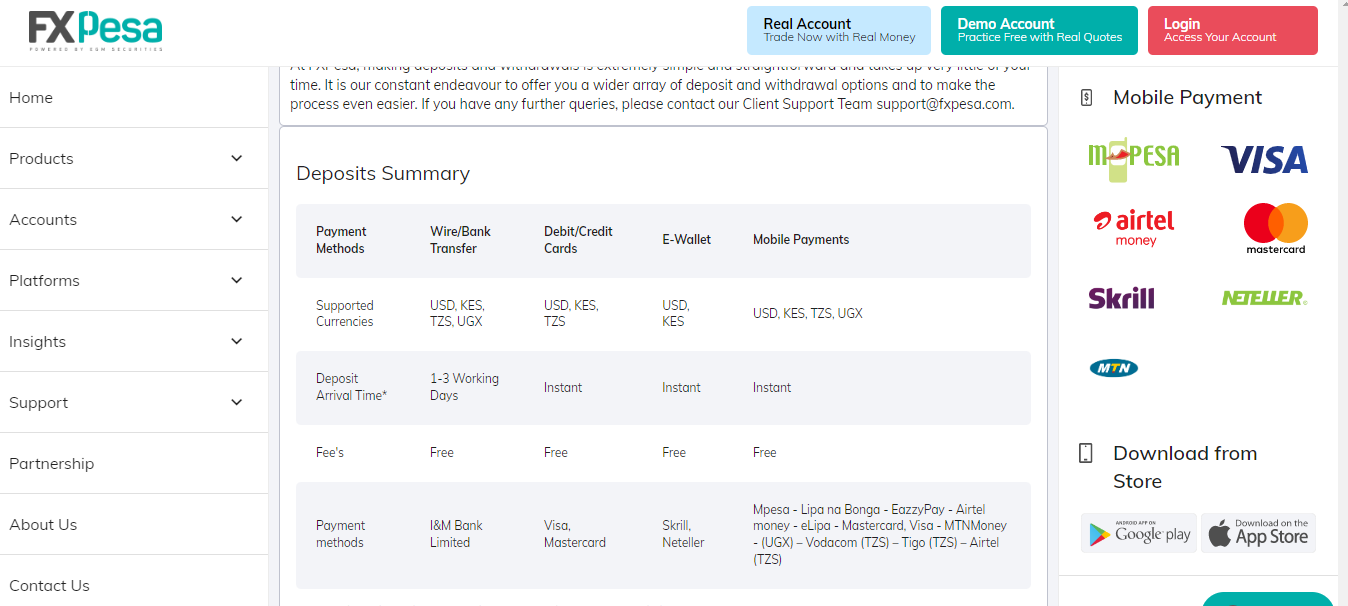Expand the Insights menu chevron

coord(237,341)
